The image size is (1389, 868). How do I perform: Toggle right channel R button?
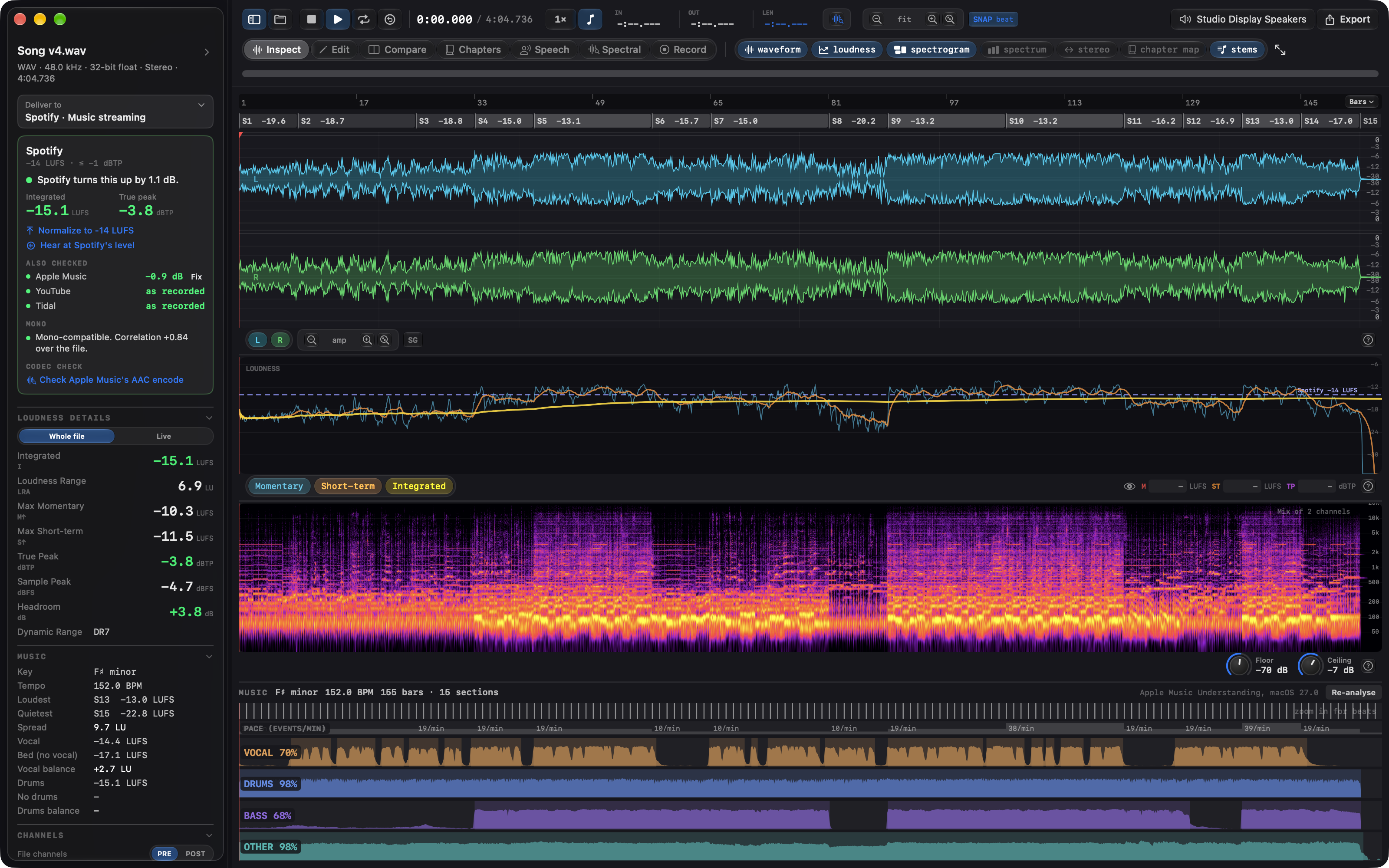pyautogui.click(x=280, y=340)
